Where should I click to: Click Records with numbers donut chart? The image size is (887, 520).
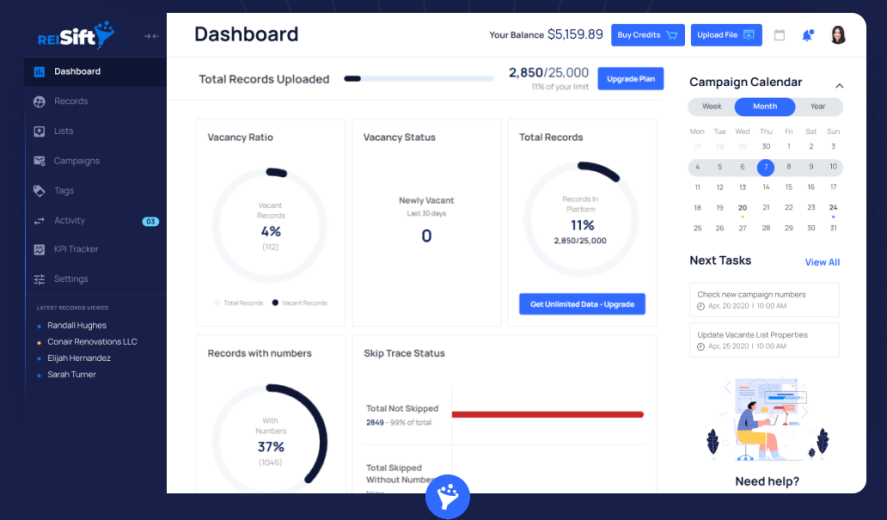[270, 441]
